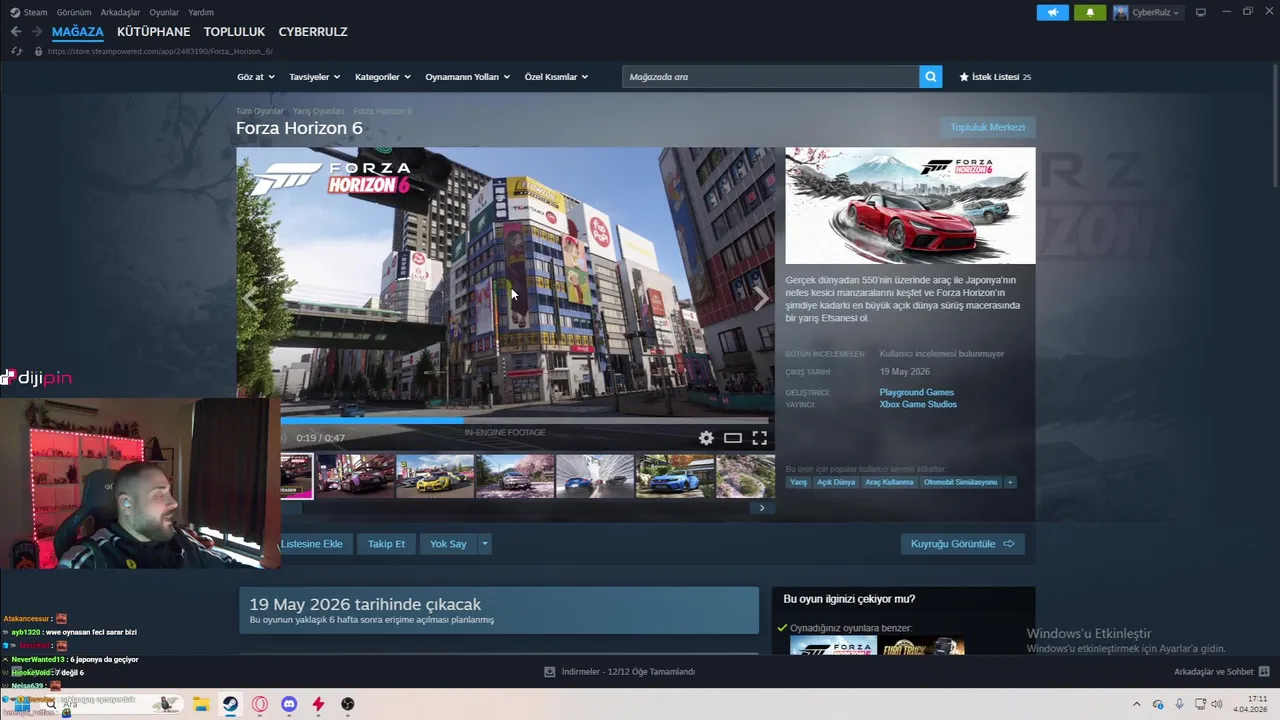Click the Topluluk Merkezi button

[987, 127]
